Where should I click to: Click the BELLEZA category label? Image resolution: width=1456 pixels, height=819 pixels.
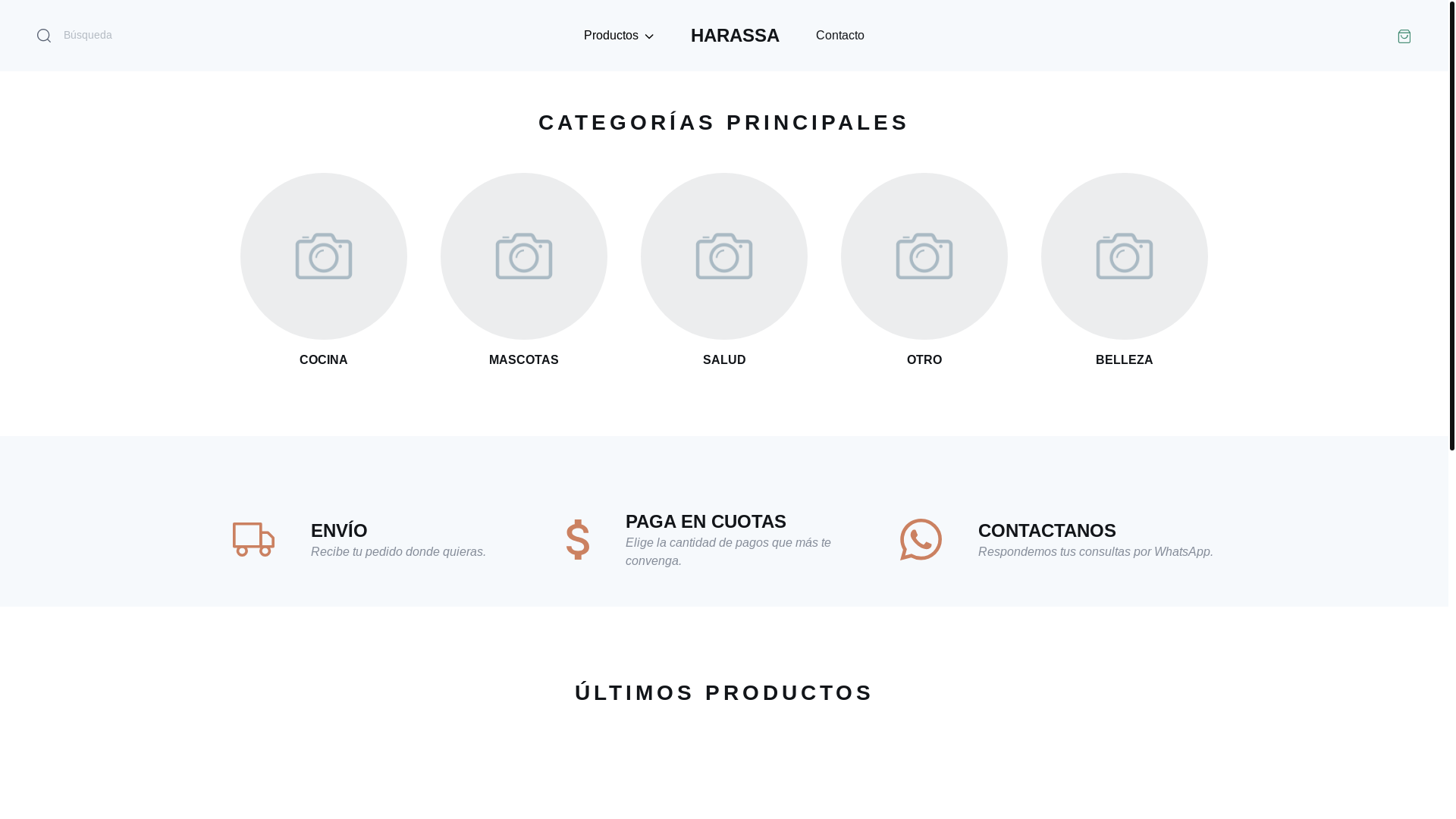pos(1125,360)
